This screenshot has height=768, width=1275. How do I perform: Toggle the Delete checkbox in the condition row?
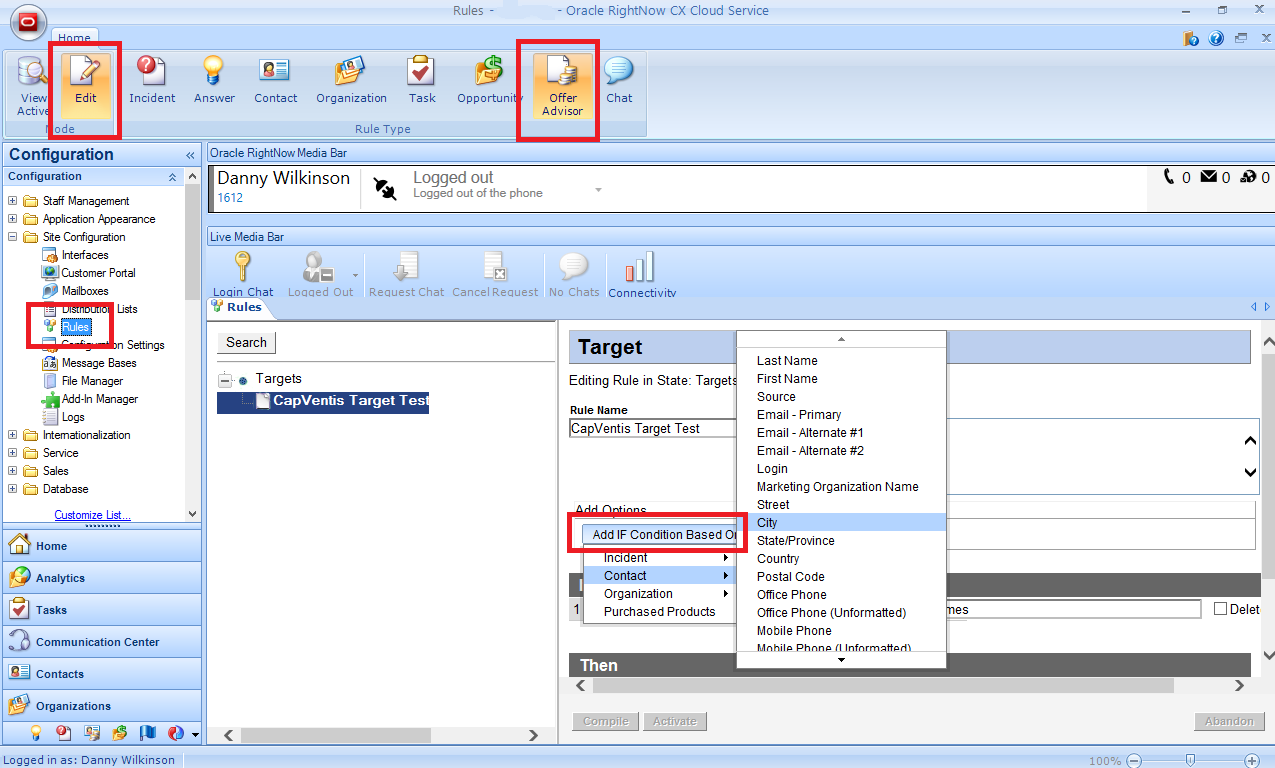tap(1220, 609)
